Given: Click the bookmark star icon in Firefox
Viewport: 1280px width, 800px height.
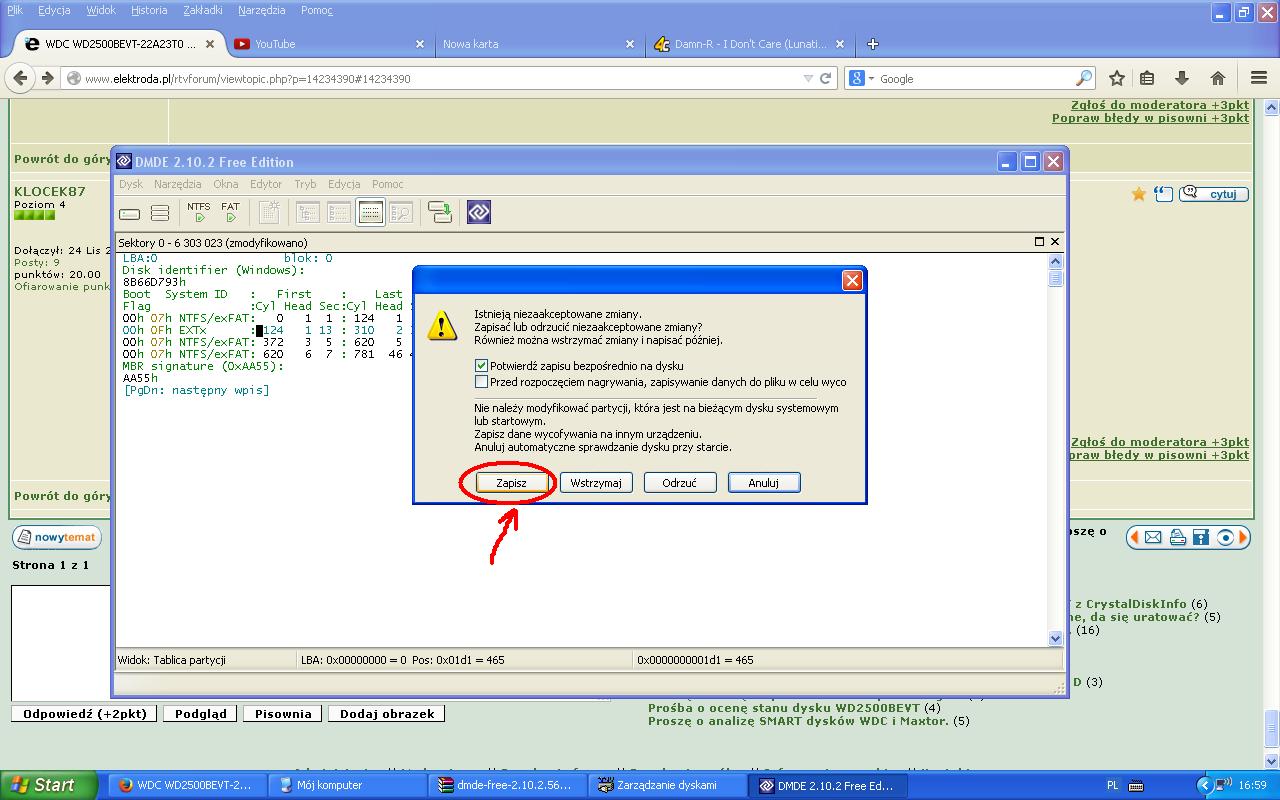Looking at the screenshot, I should pos(1117,78).
